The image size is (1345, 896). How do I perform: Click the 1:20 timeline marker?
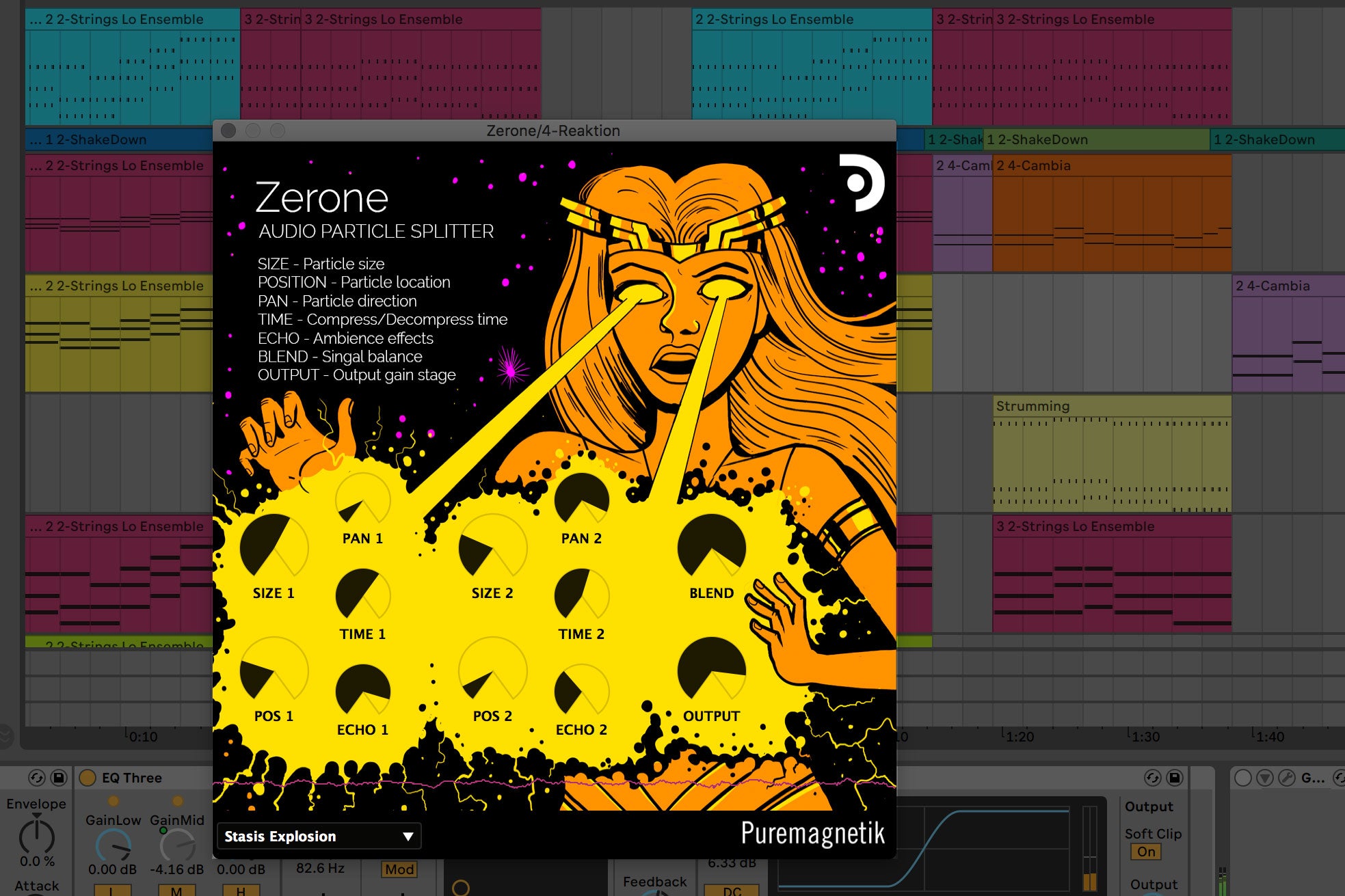click(1020, 737)
